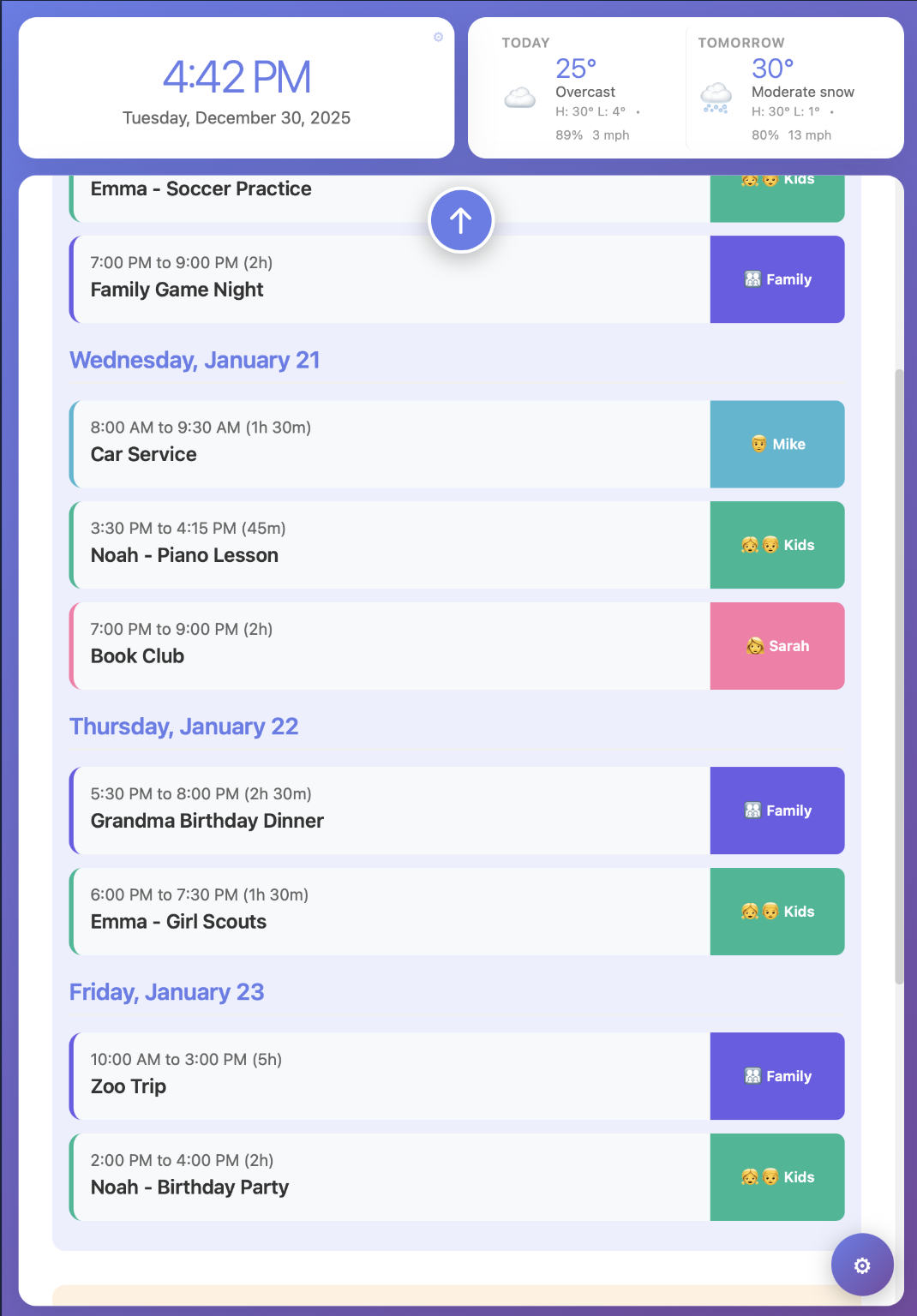
Task: Click the overcast cloud icon for today's weather
Action: [520, 98]
